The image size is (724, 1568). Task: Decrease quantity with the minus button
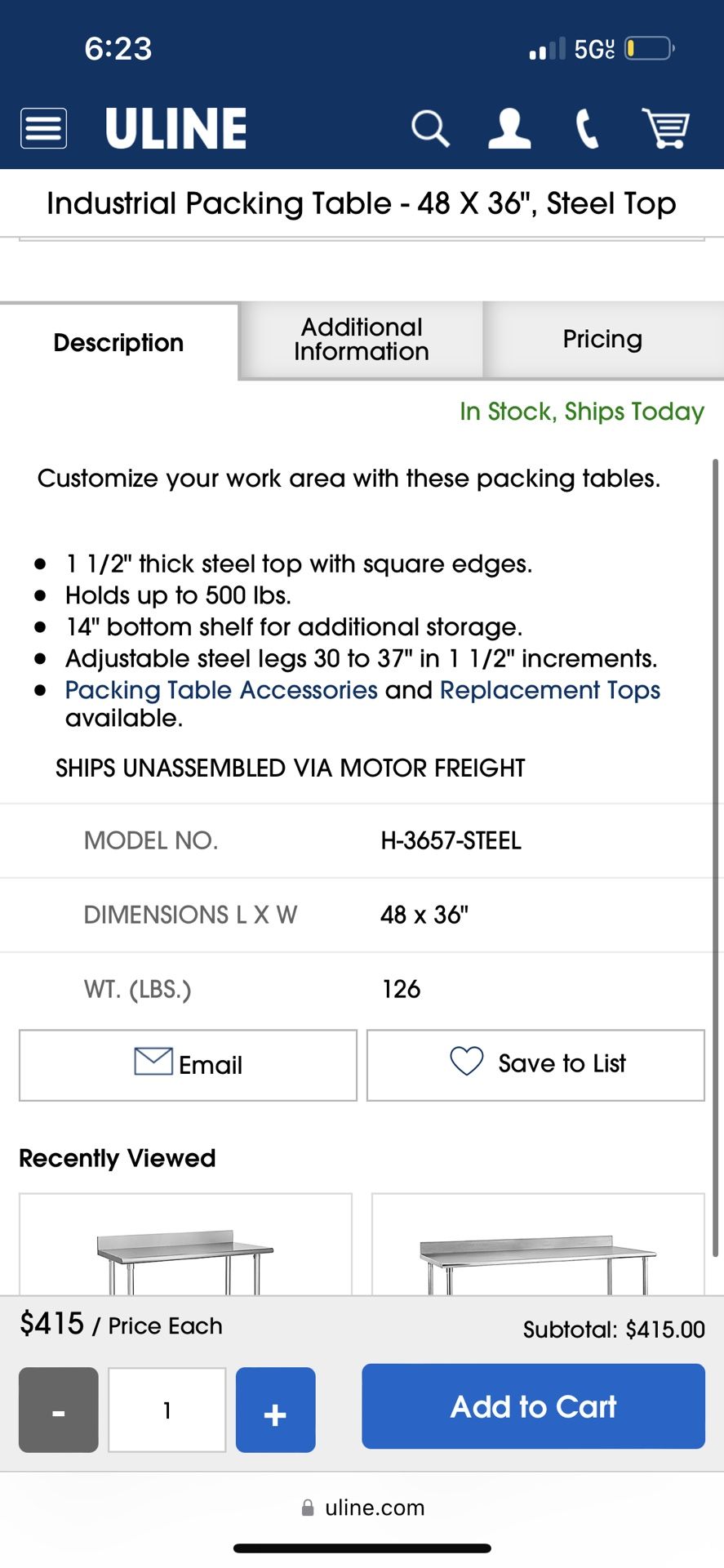coord(59,1410)
